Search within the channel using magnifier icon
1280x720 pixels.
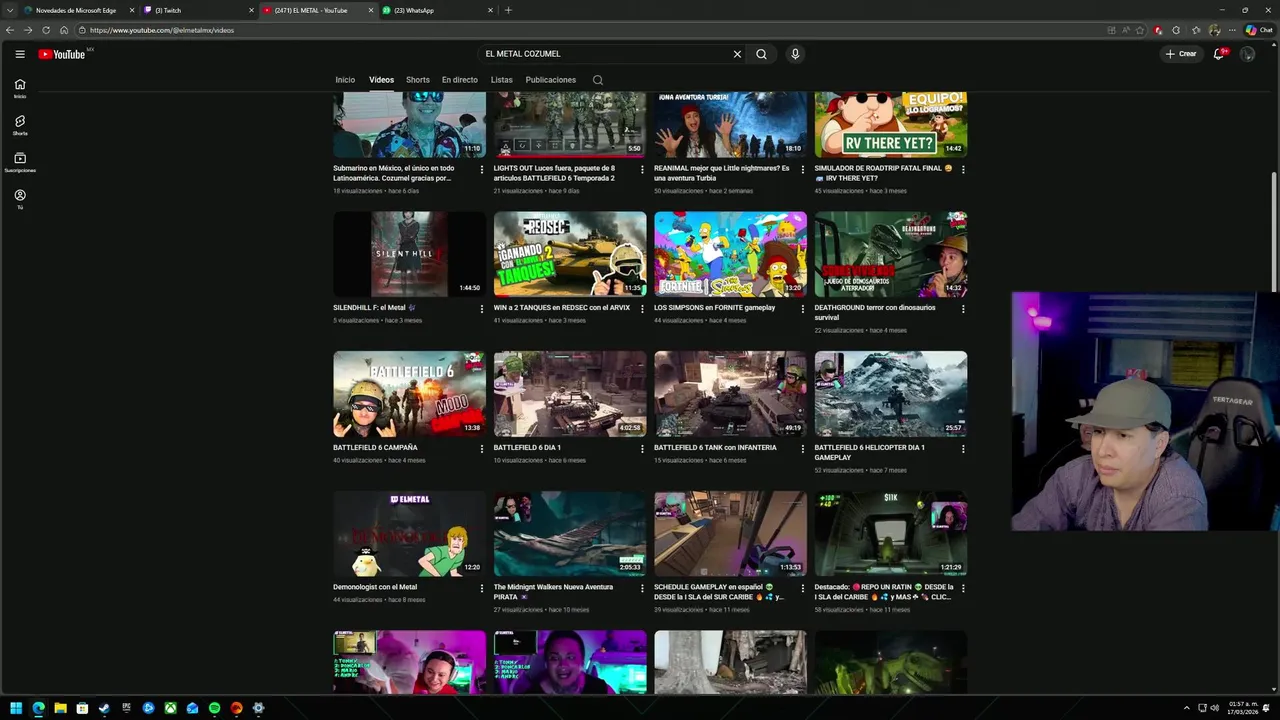coord(598,80)
